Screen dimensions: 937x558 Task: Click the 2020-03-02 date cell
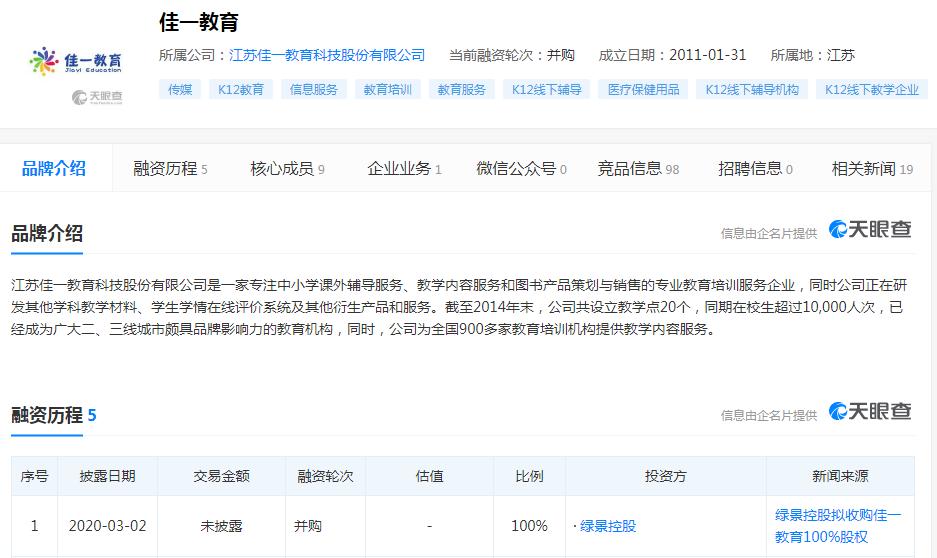point(108,526)
